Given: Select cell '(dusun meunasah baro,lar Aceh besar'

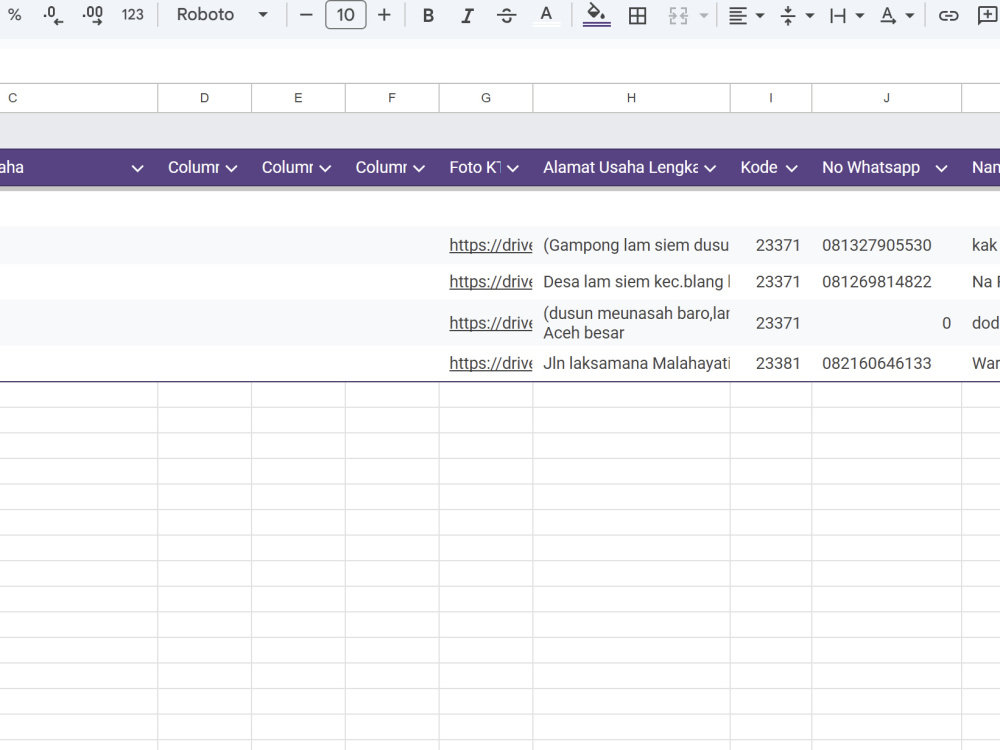Looking at the screenshot, I should (631, 323).
